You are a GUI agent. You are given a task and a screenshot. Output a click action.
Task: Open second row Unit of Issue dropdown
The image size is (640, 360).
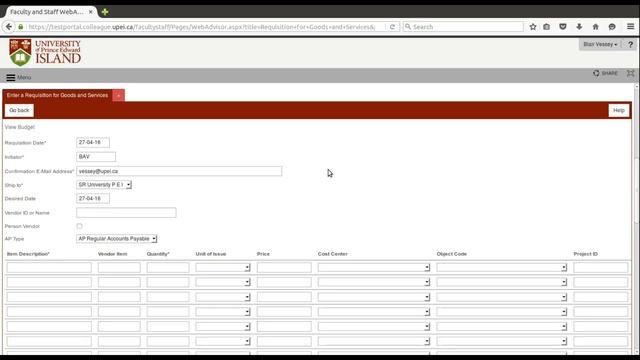[223, 282]
